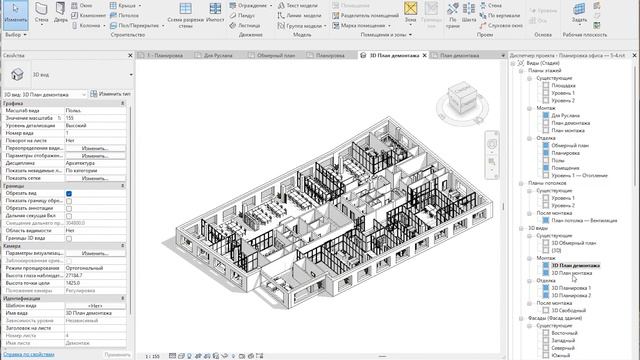Click Изменить for Параметры отображения
This screenshot has height=360, width=640.
tap(95, 156)
